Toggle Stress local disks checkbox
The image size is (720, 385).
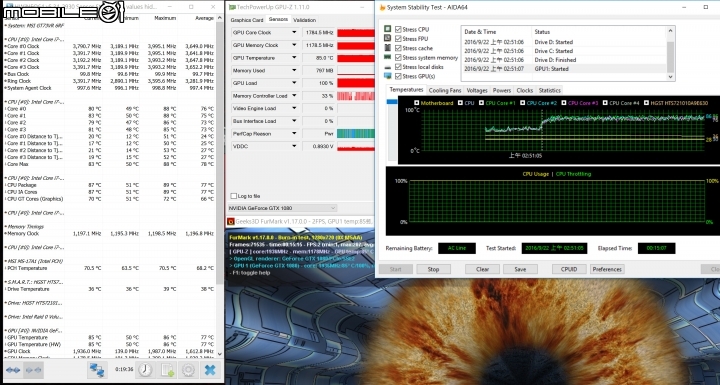(x=398, y=67)
